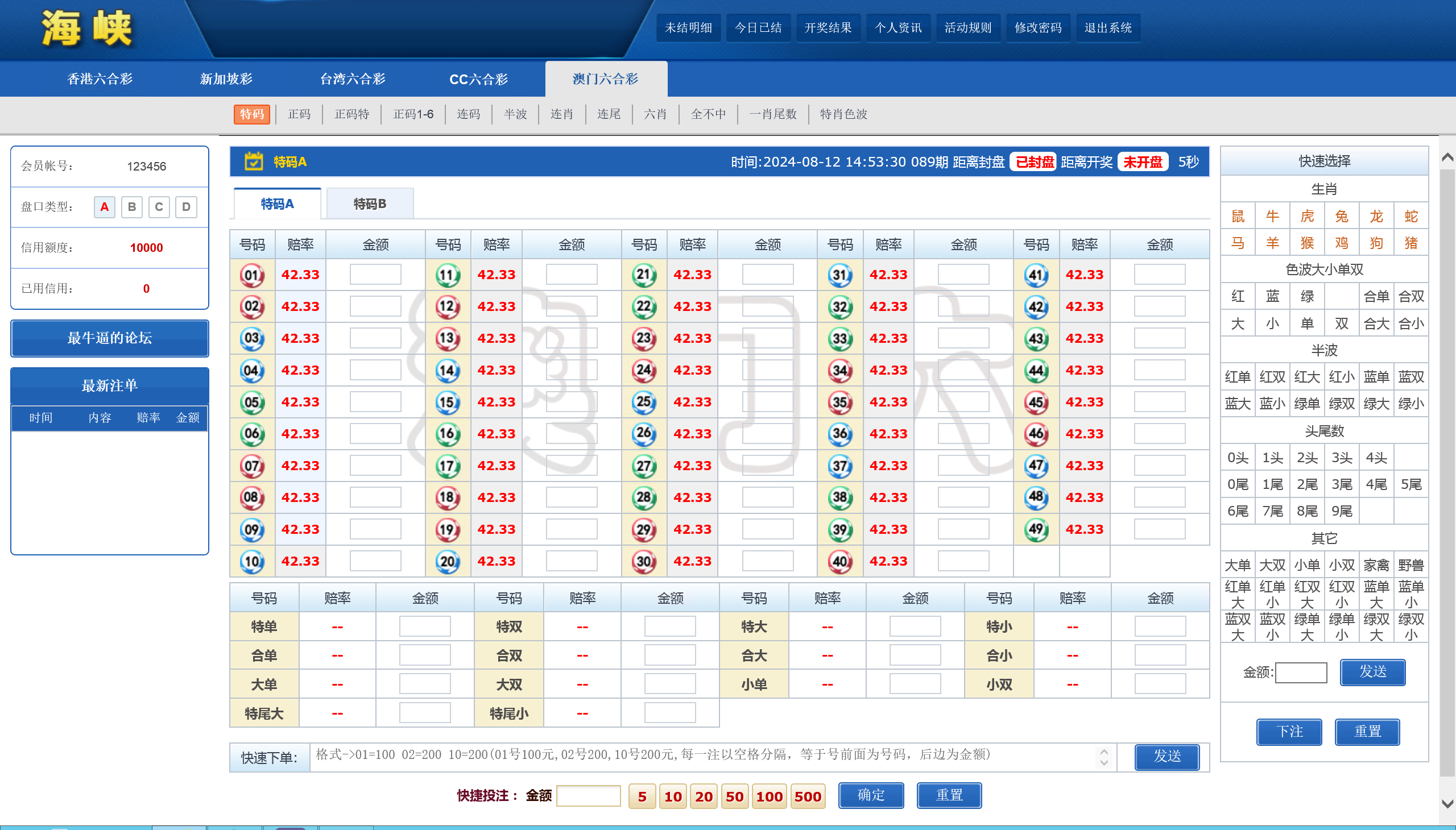Click the 快捷投注 amount input field

(588, 796)
